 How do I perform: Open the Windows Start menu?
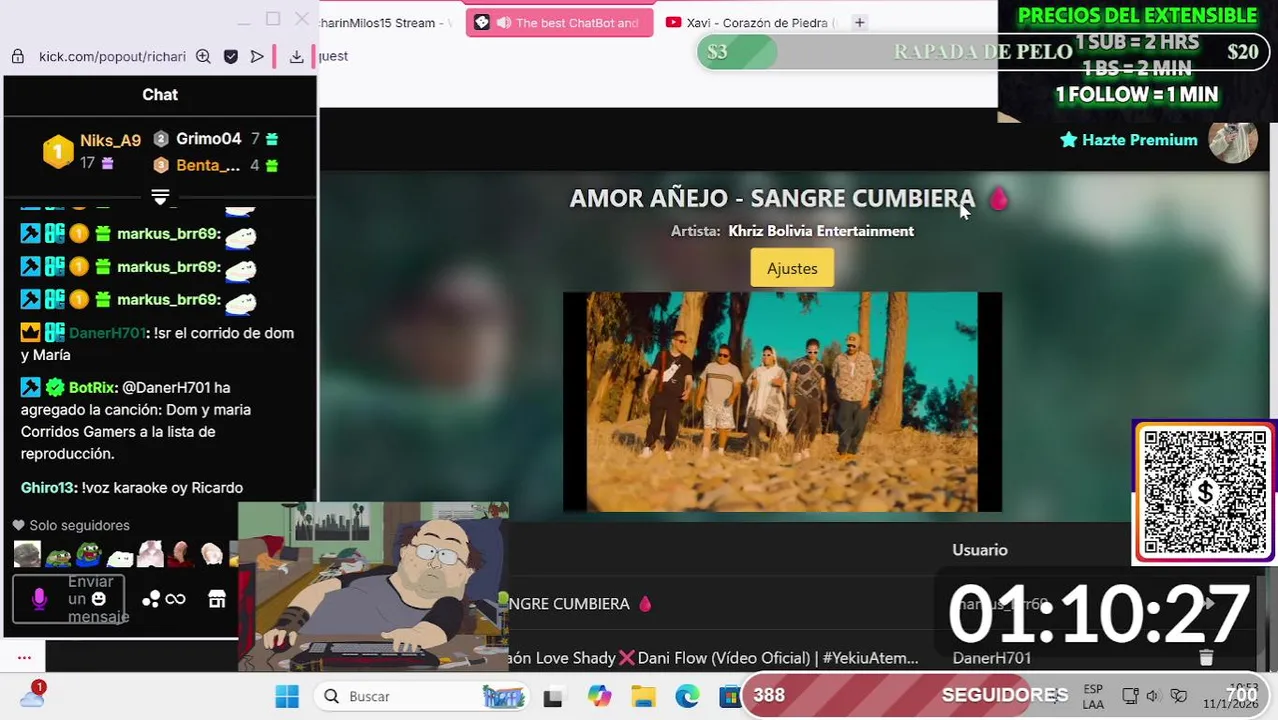pos(287,696)
